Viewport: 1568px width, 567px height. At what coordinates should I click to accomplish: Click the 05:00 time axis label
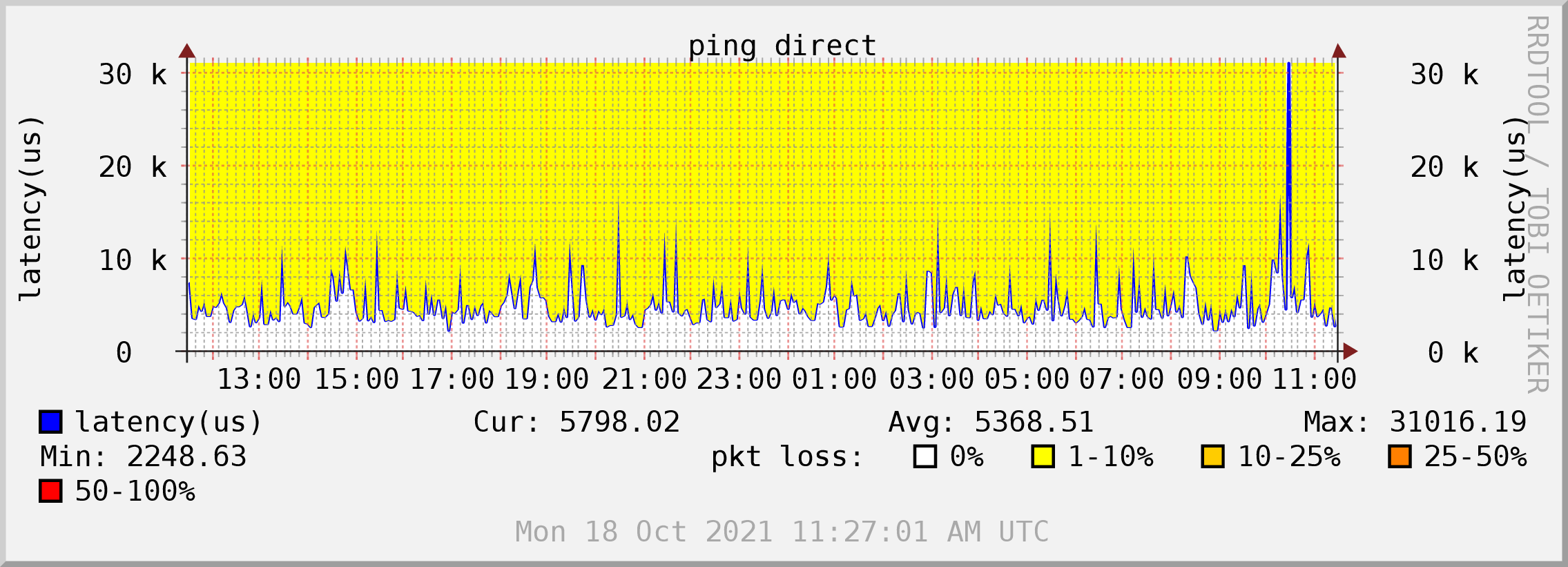(1027, 379)
